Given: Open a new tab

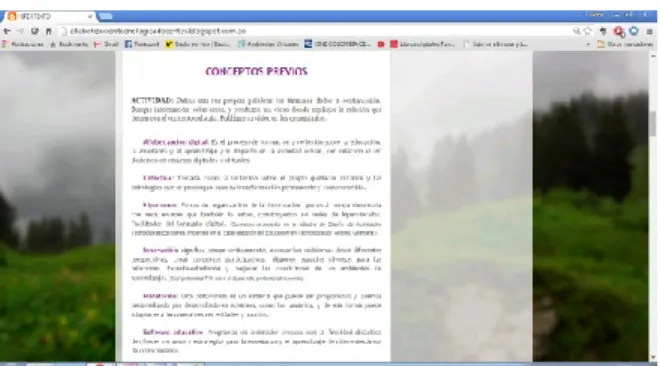Looking at the screenshot, I should coord(106,16).
